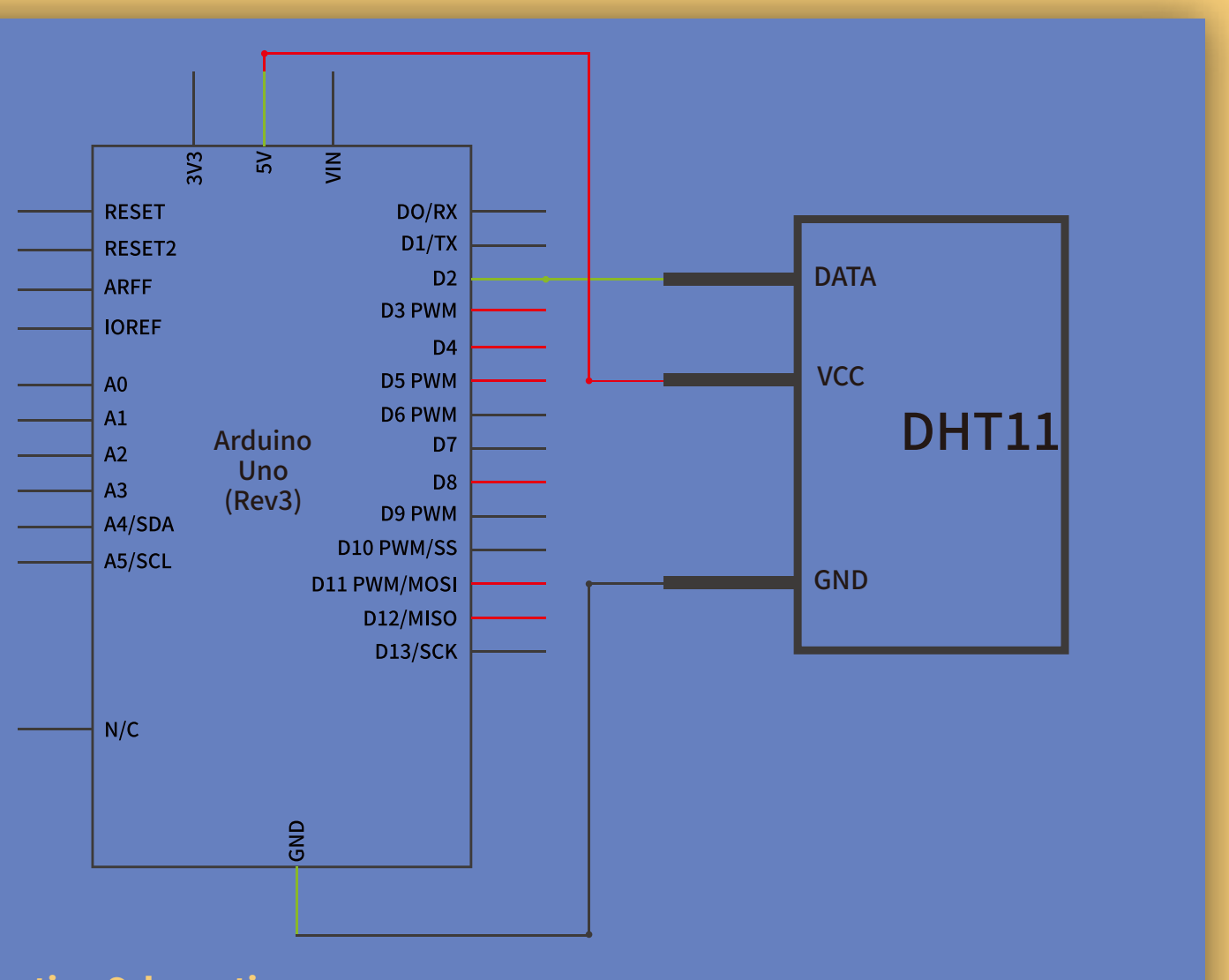1229x980 pixels.
Task: Click the N/C pin label
Action: coord(122,729)
